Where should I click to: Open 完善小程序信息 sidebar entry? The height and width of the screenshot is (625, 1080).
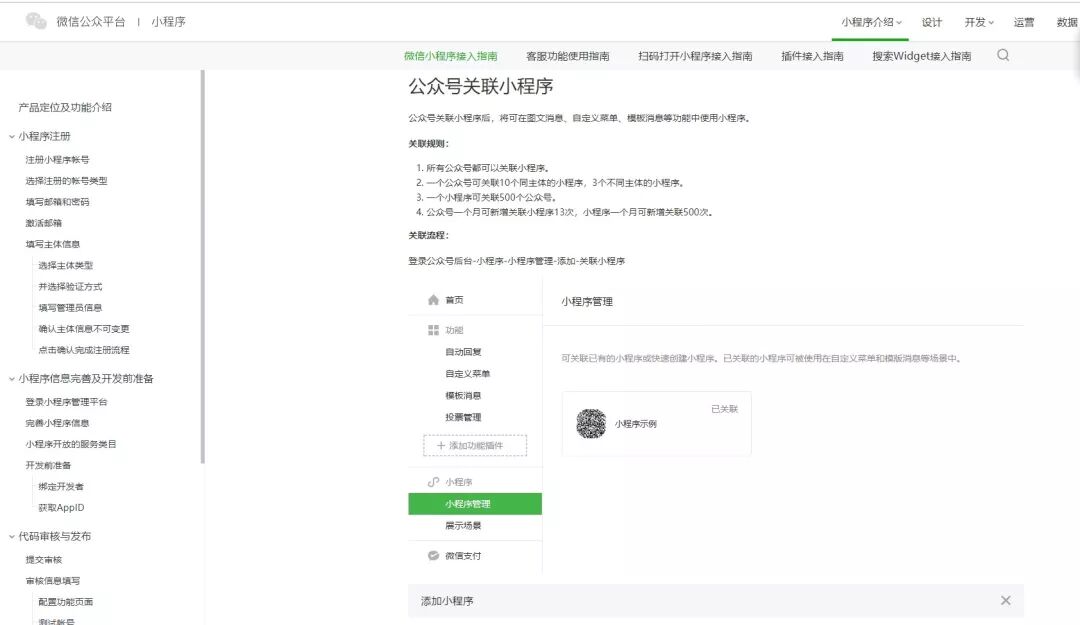[x=57, y=423]
